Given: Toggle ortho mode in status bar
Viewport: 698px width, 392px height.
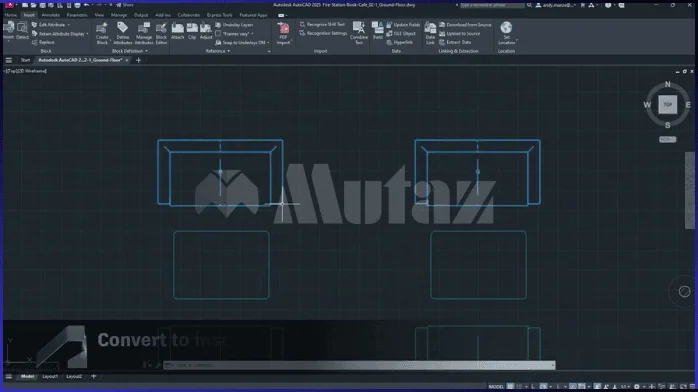Looking at the screenshot, I should pos(533,387).
